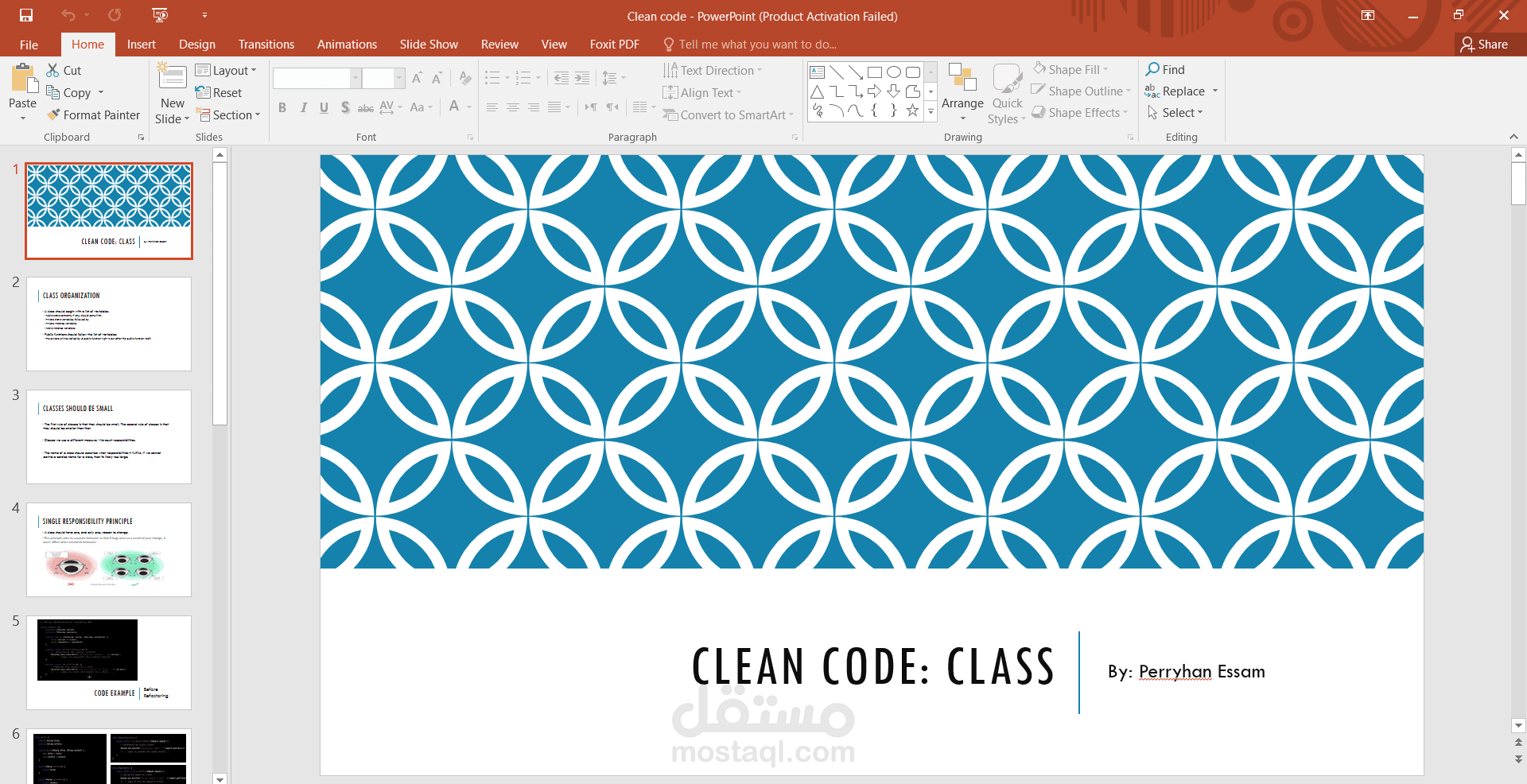
Task: Apply bold formatting
Action: 282,107
